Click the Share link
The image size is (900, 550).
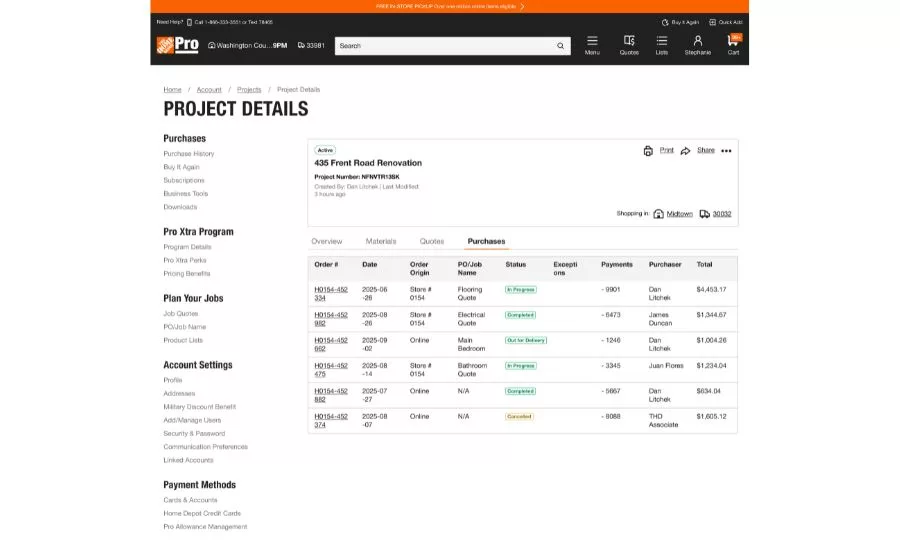click(x=706, y=150)
